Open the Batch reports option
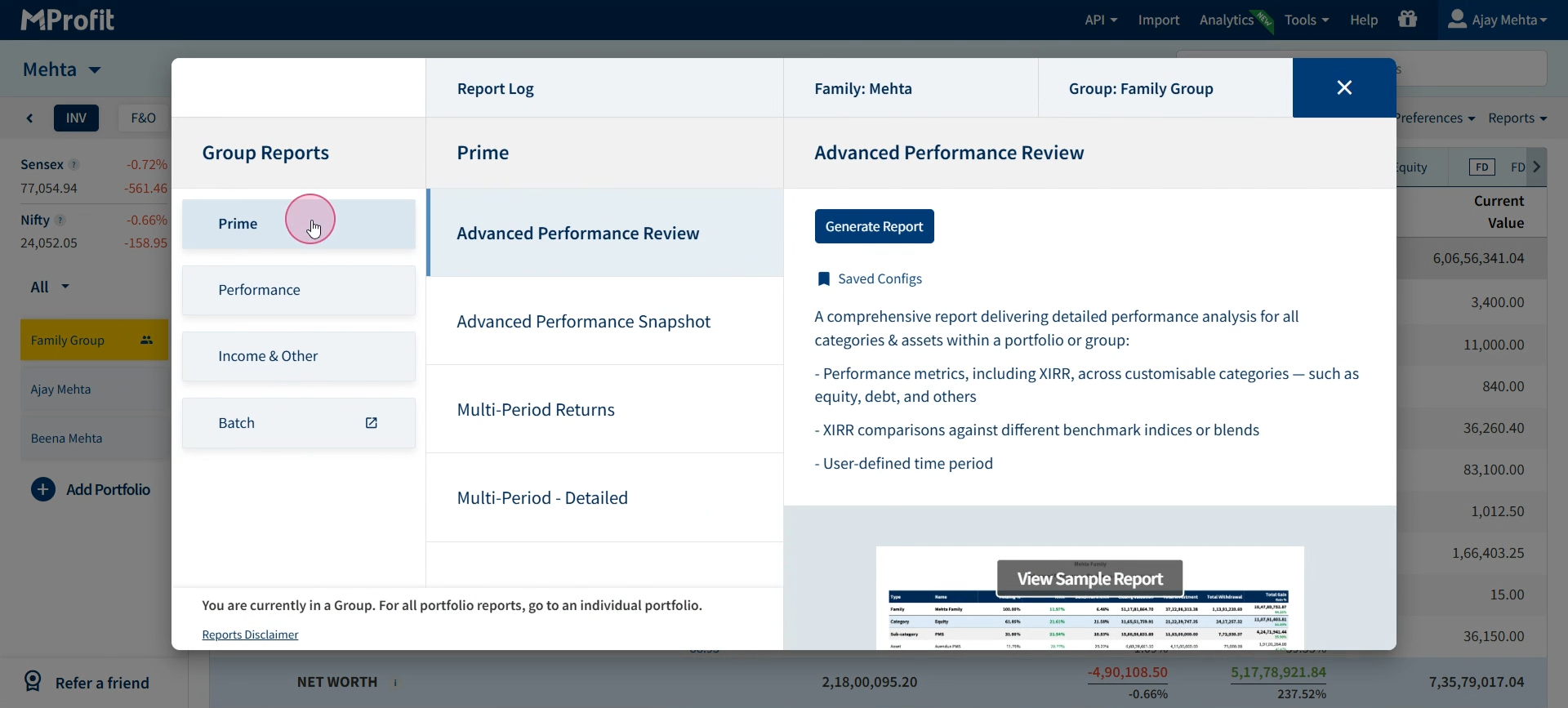Screen dimensions: 1568x708 (299, 423)
